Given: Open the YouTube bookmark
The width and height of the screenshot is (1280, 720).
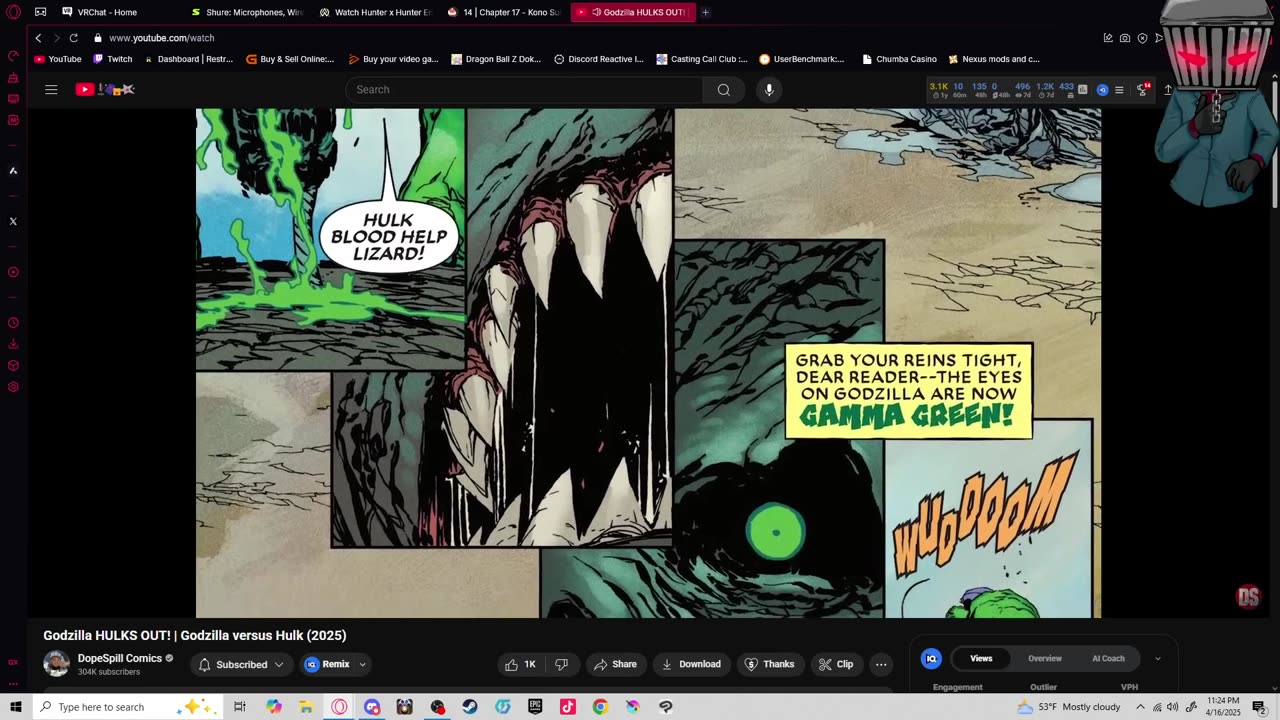Looking at the screenshot, I should 58,59.
